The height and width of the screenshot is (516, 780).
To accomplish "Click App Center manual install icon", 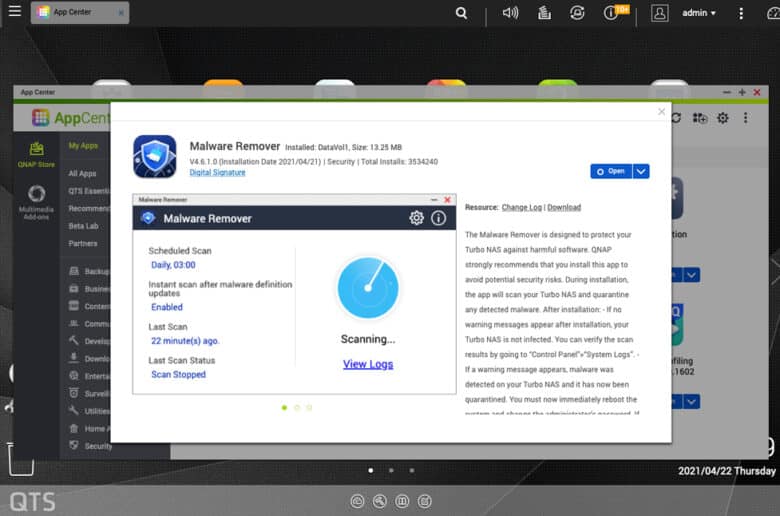I will pyautogui.click(x=700, y=118).
